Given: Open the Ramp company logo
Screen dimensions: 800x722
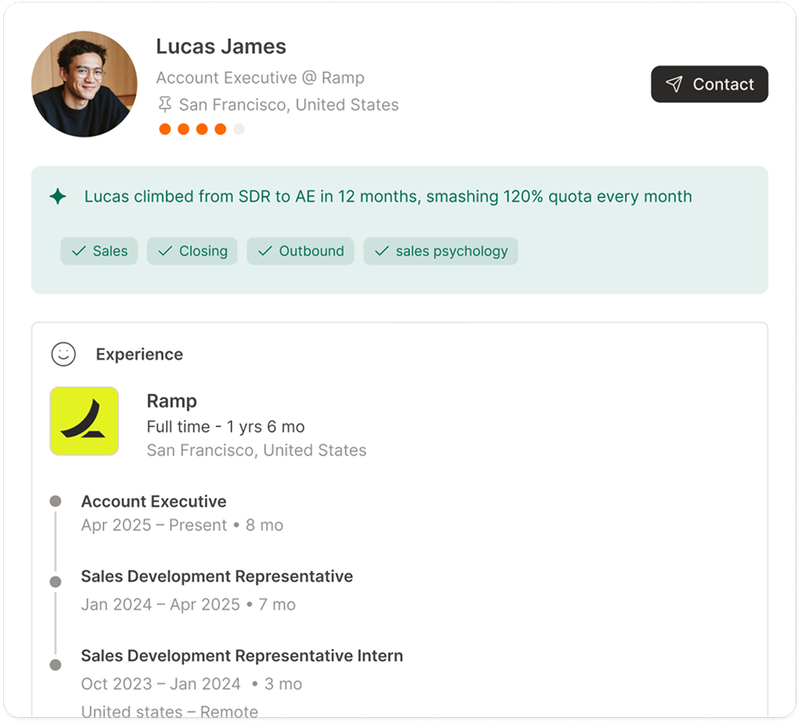Looking at the screenshot, I should coord(84,421).
